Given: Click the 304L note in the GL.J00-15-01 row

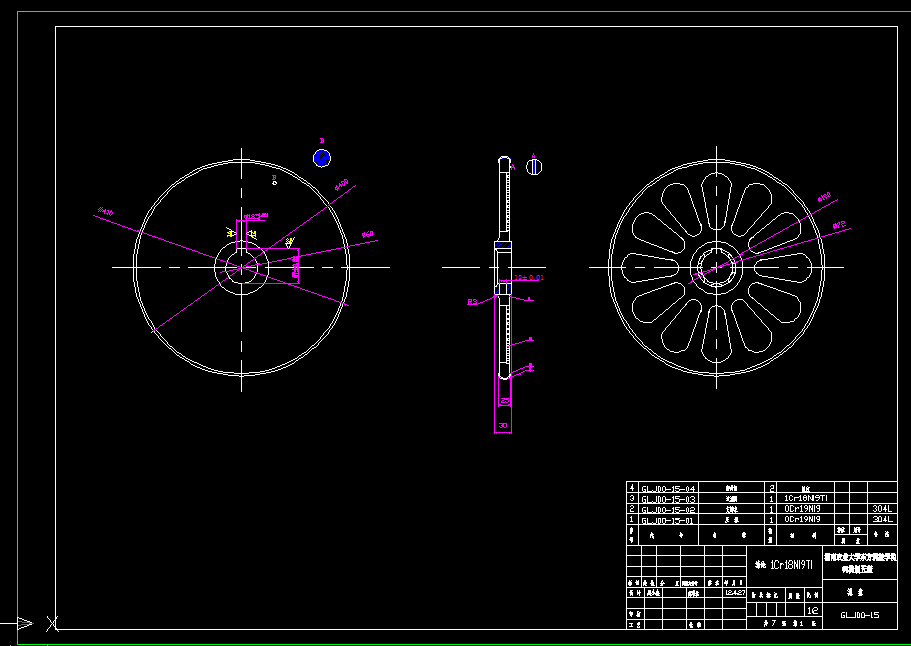Looking at the screenshot, I should [882, 519].
